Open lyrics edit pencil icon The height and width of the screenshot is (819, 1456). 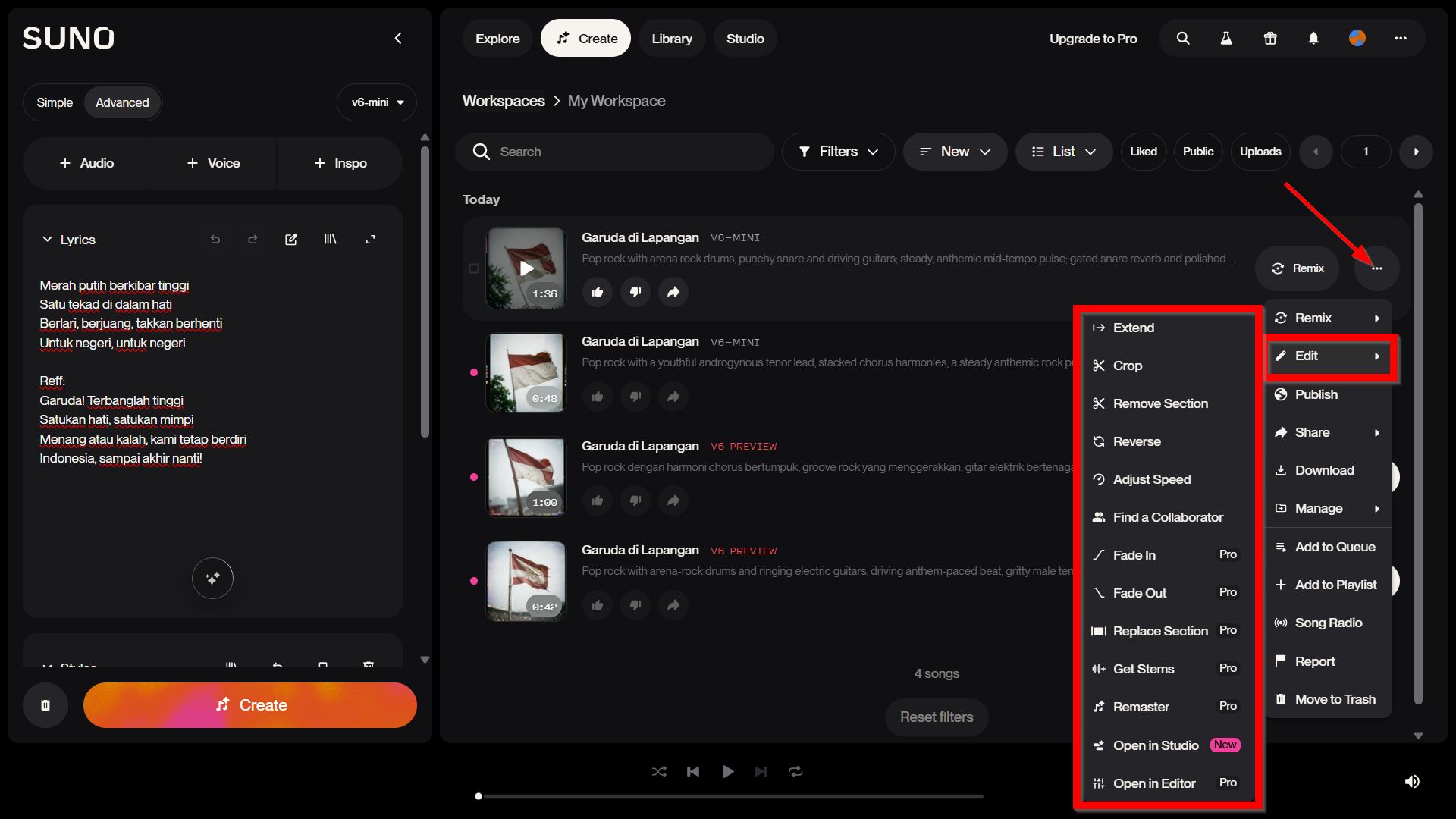291,240
